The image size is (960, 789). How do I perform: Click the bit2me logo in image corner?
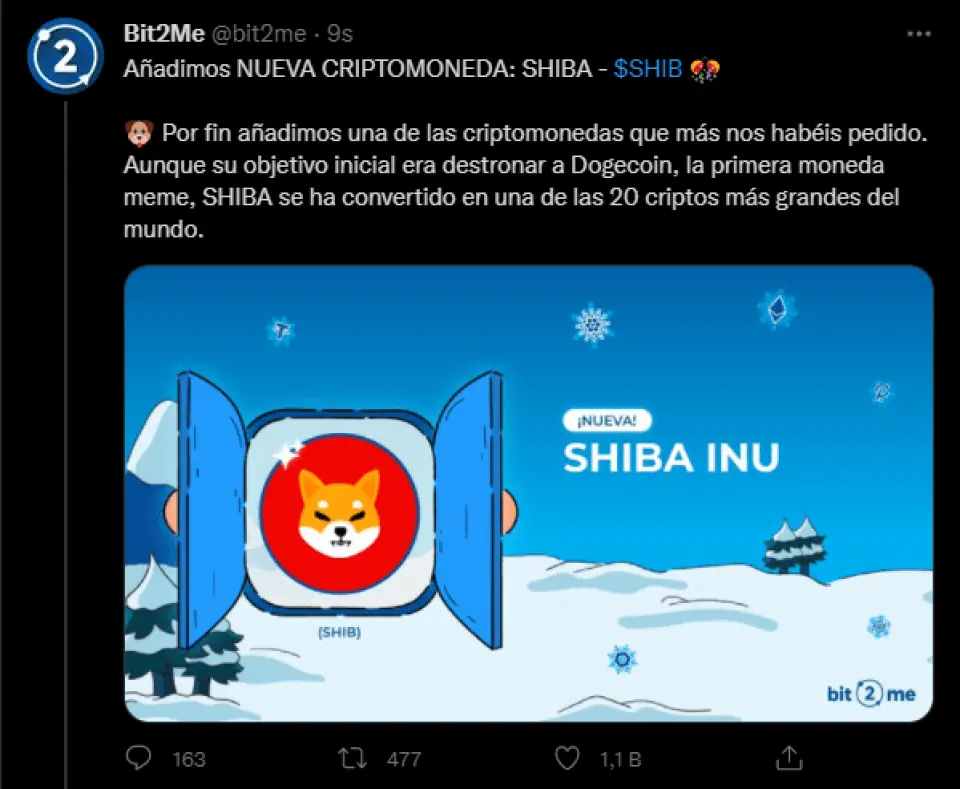point(871,694)
